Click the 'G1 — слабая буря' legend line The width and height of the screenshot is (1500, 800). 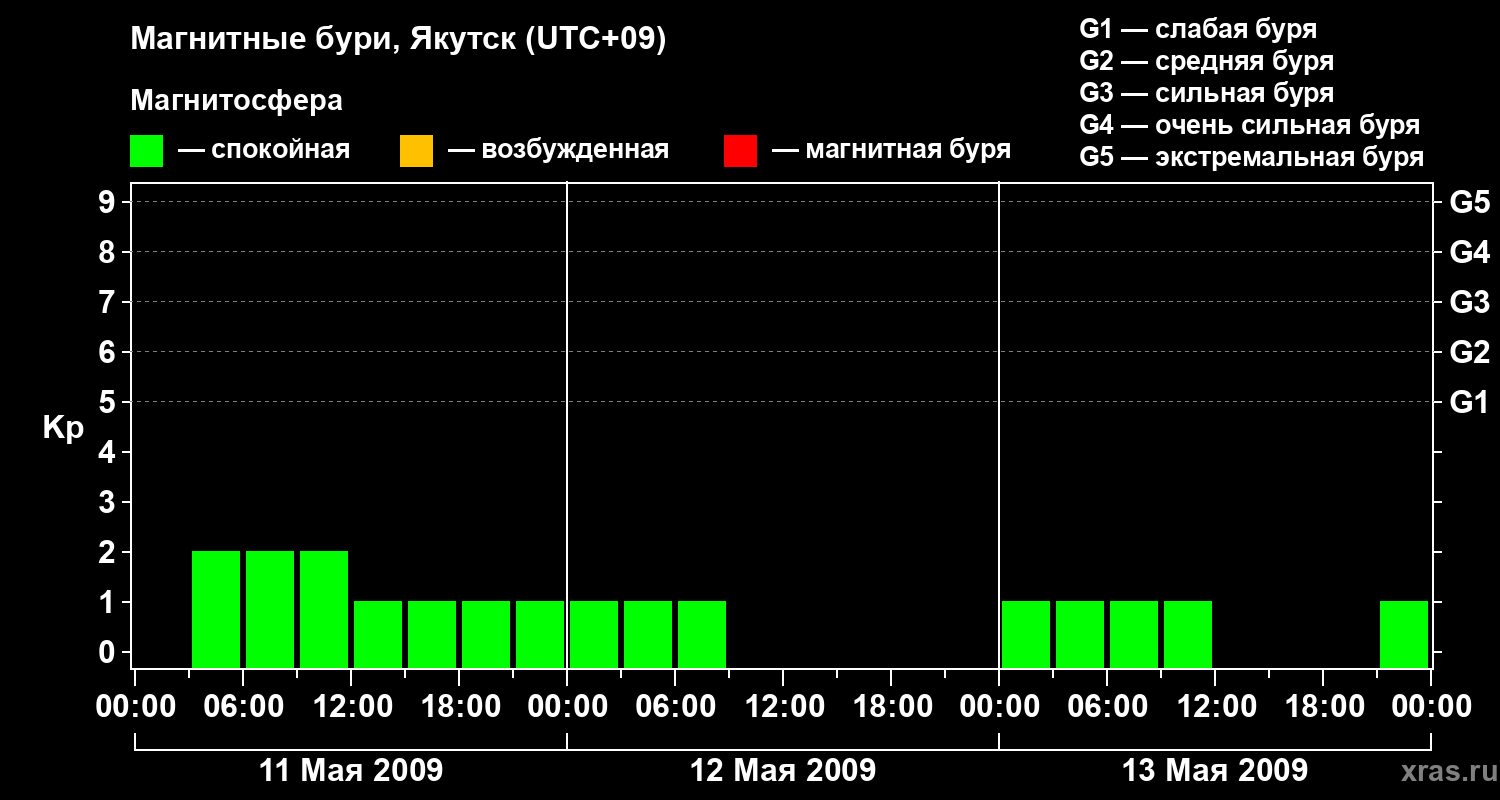1198,29
